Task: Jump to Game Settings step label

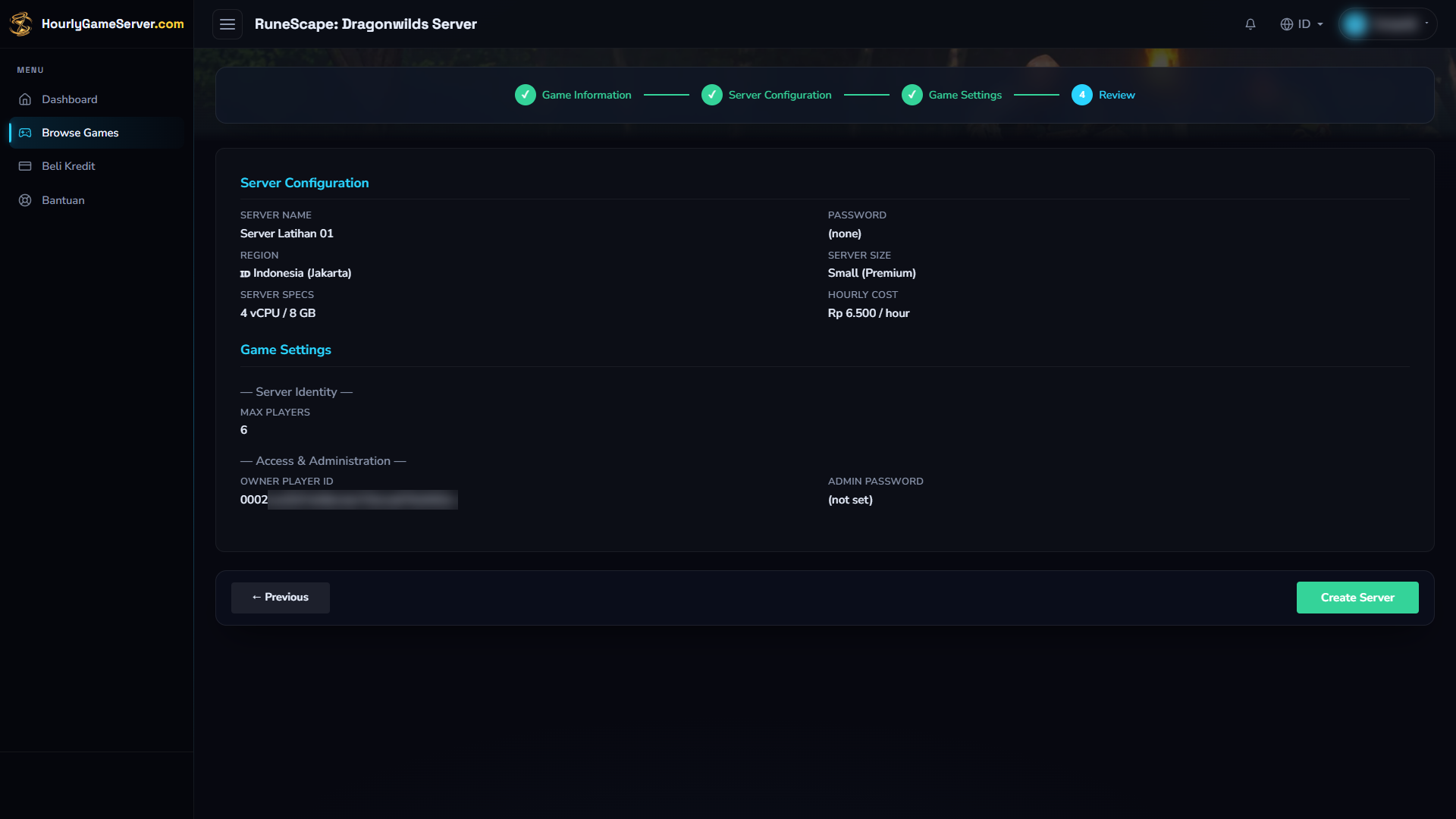Action: point(965,95)
